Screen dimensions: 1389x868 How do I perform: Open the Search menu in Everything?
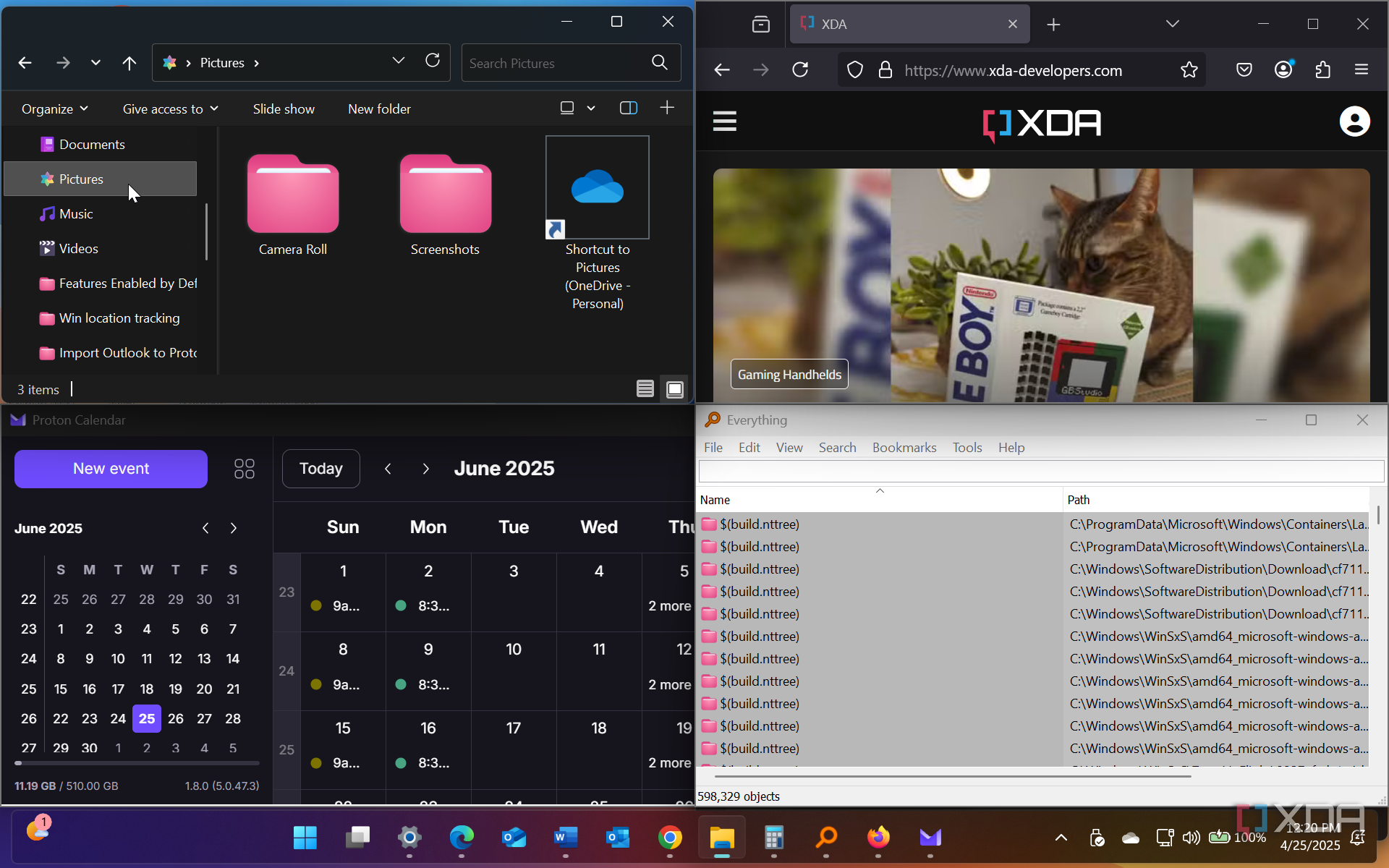pyautogui.click(x=837, y=448)
